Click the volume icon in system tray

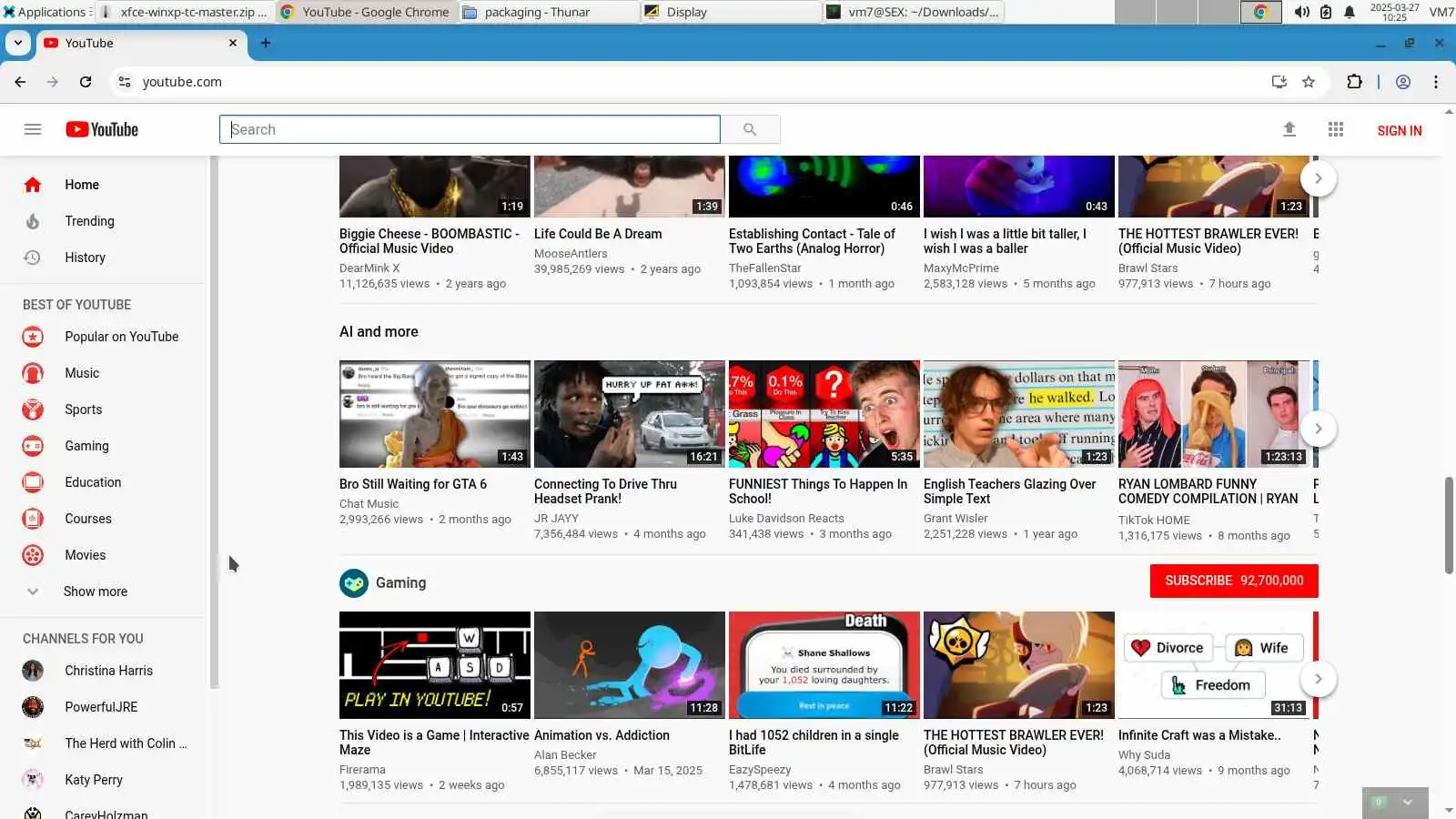[x=1302, y=12]
